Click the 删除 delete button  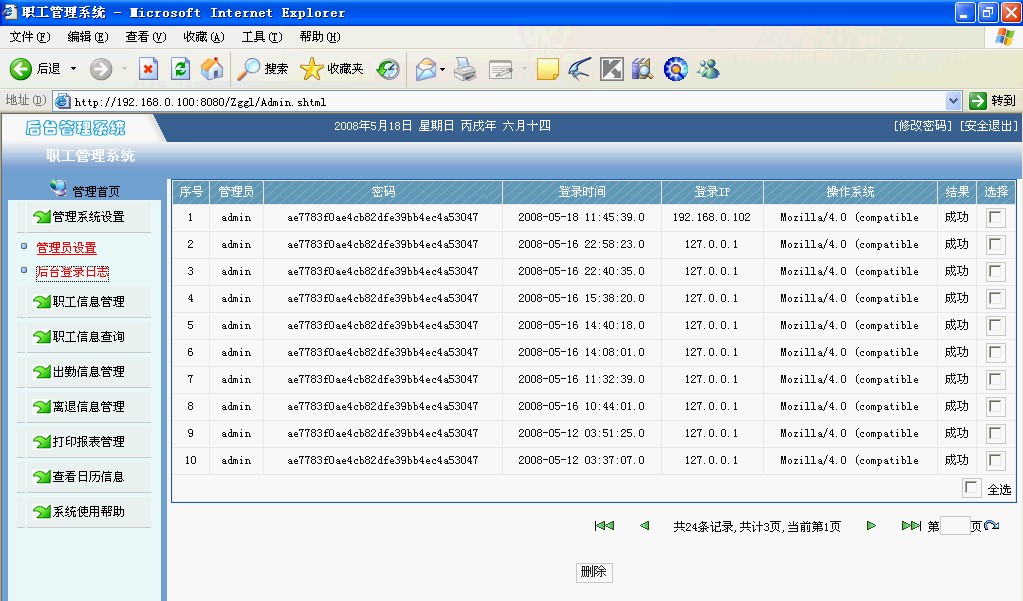pos(594,572)
